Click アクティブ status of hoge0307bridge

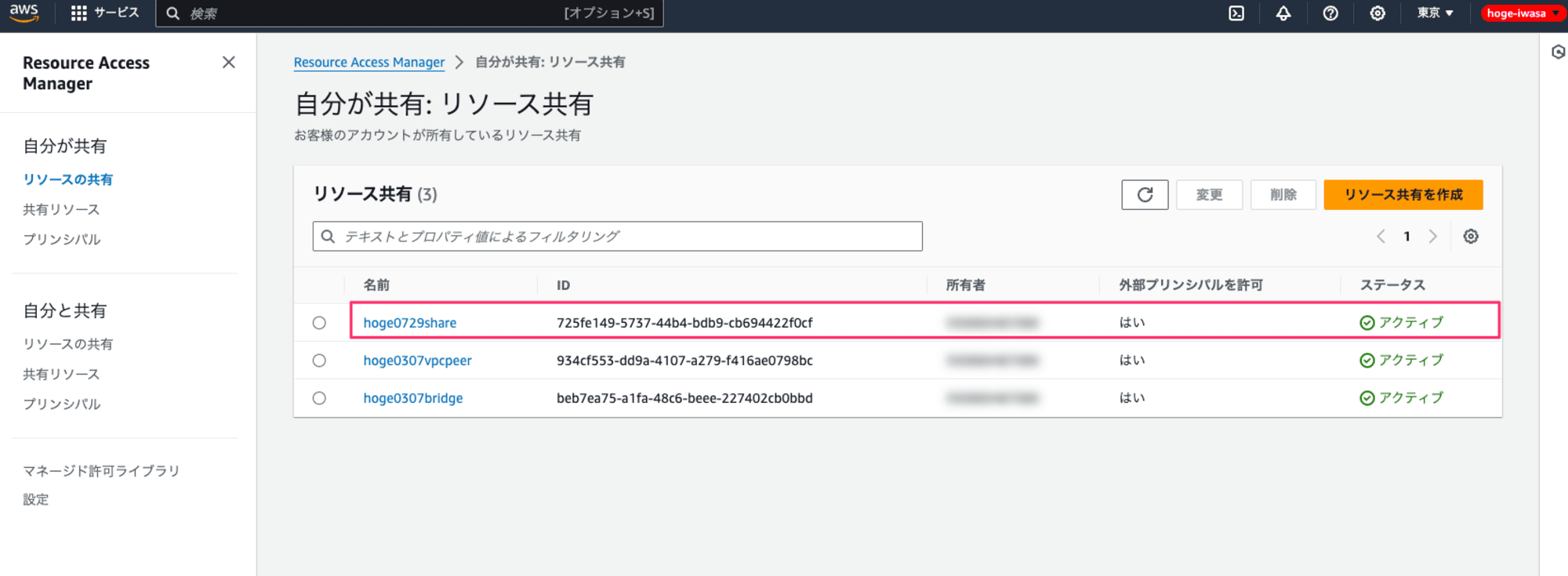pos(1402,397)
